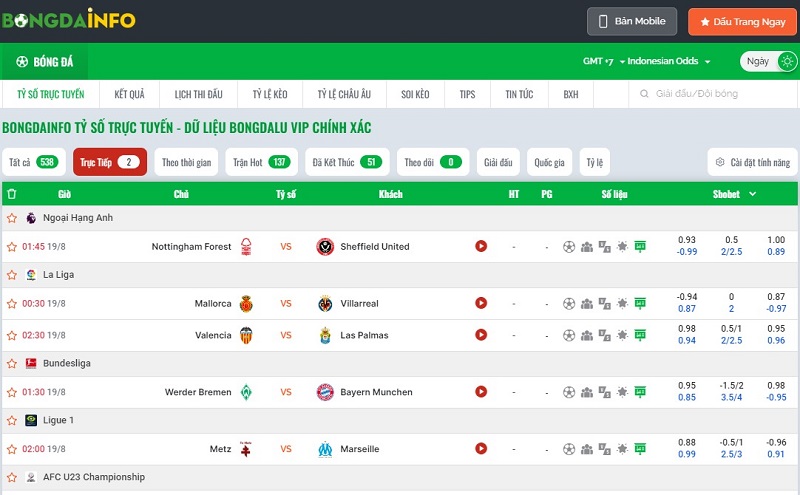Click the BONGDAINFO logo
The image size is (800, 495).
coord(68,20)
